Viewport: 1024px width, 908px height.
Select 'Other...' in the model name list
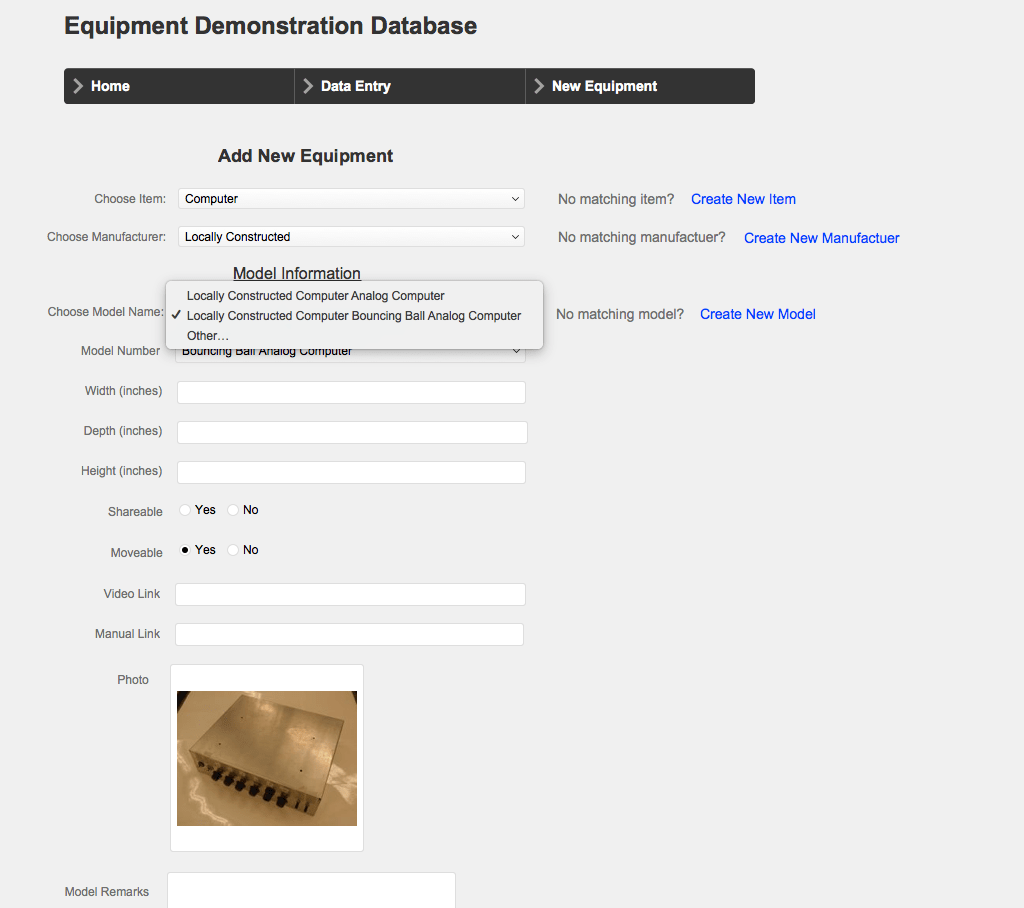206,335
